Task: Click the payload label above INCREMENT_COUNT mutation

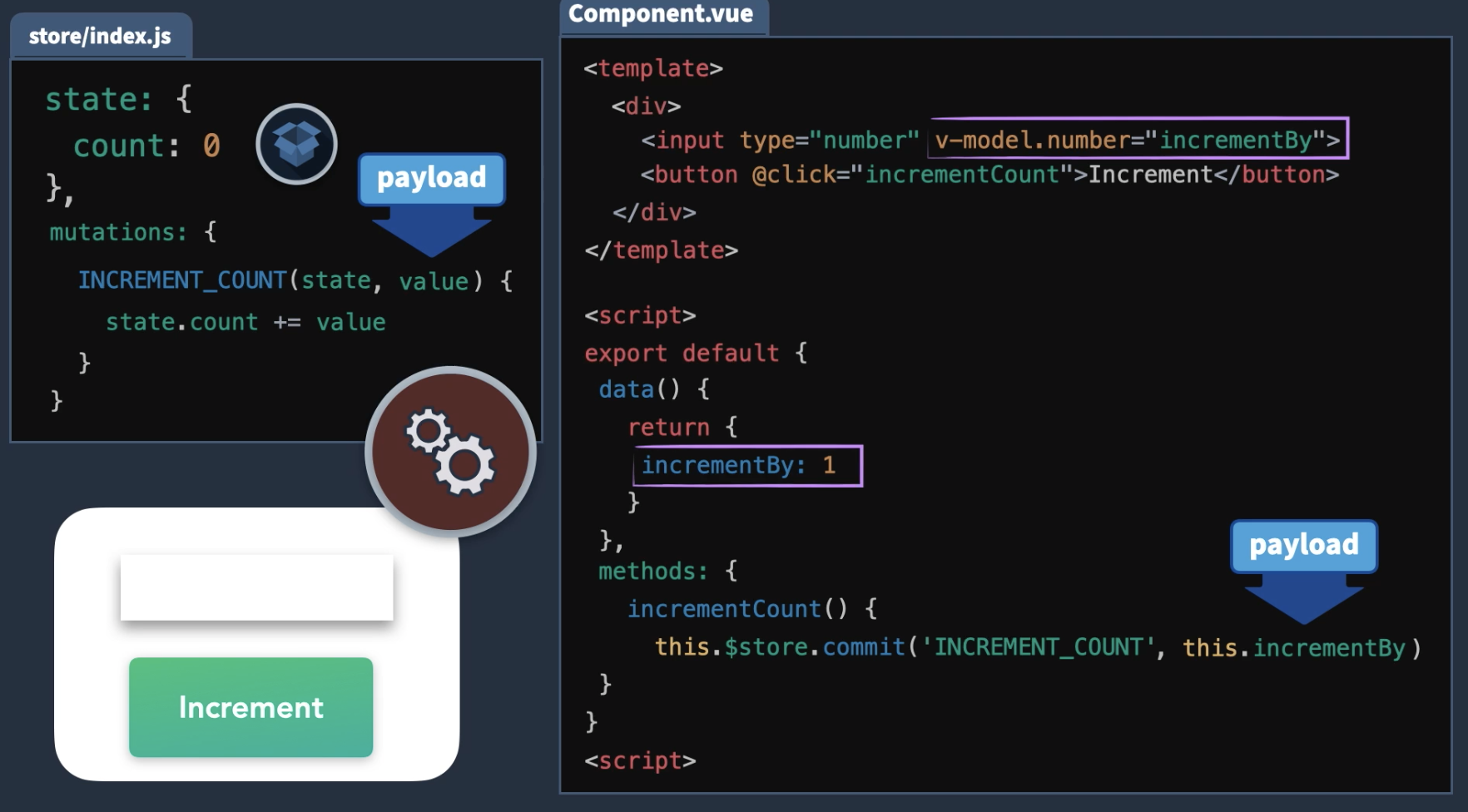Action: point(431,178)
